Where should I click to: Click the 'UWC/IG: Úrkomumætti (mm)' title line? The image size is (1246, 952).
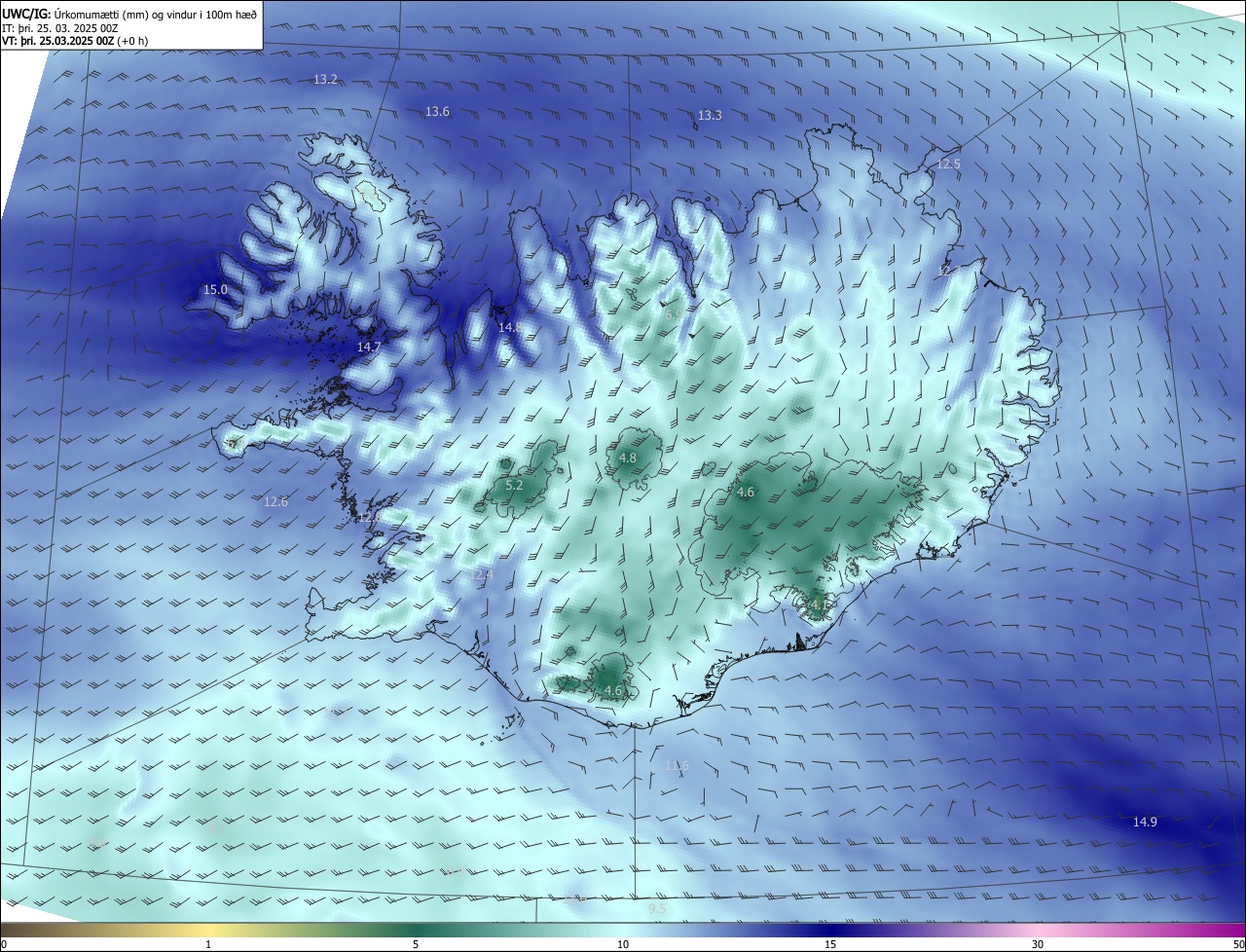[129, 14]
